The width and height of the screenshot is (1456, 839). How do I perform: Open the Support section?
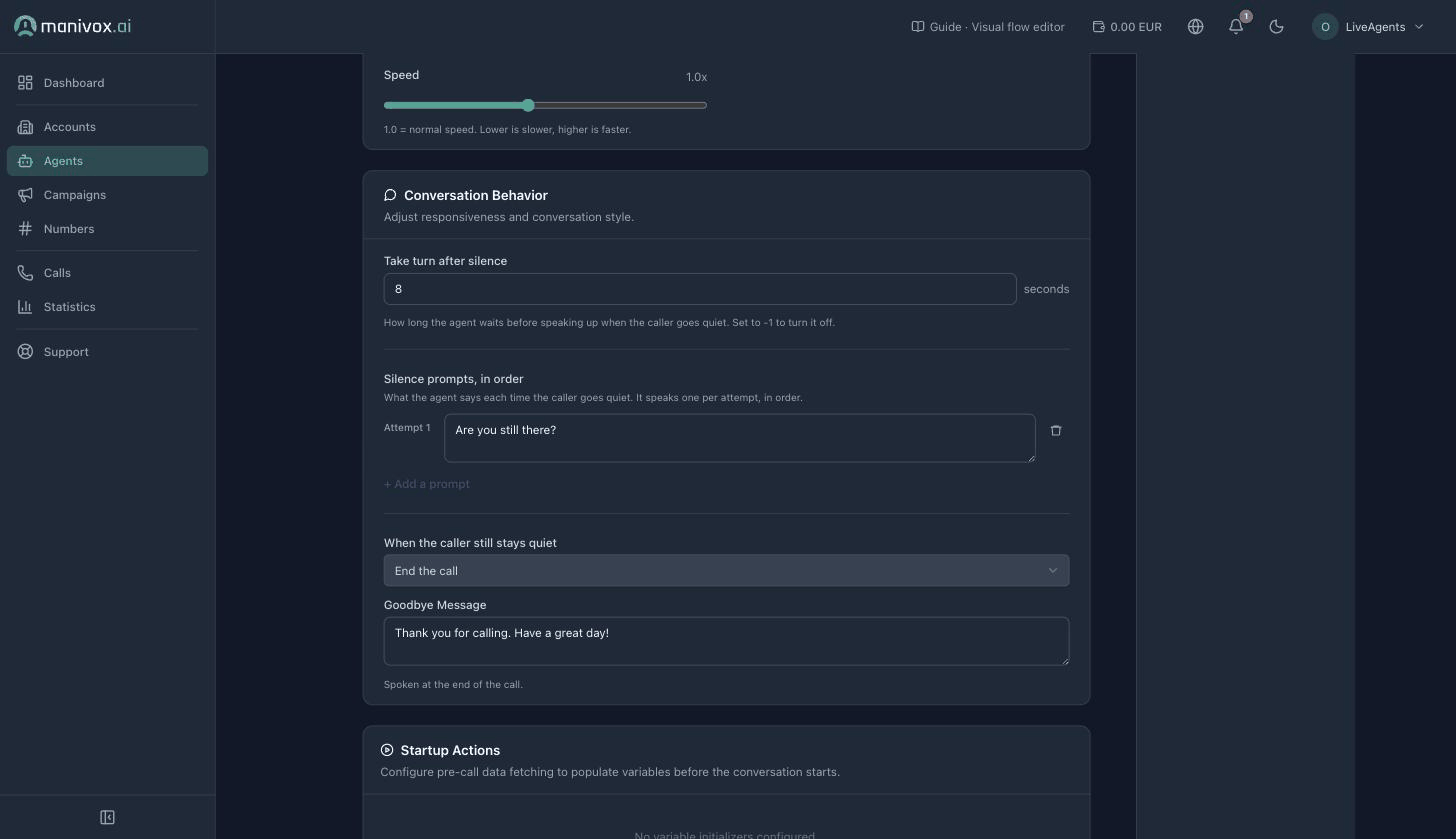point(107,352)
